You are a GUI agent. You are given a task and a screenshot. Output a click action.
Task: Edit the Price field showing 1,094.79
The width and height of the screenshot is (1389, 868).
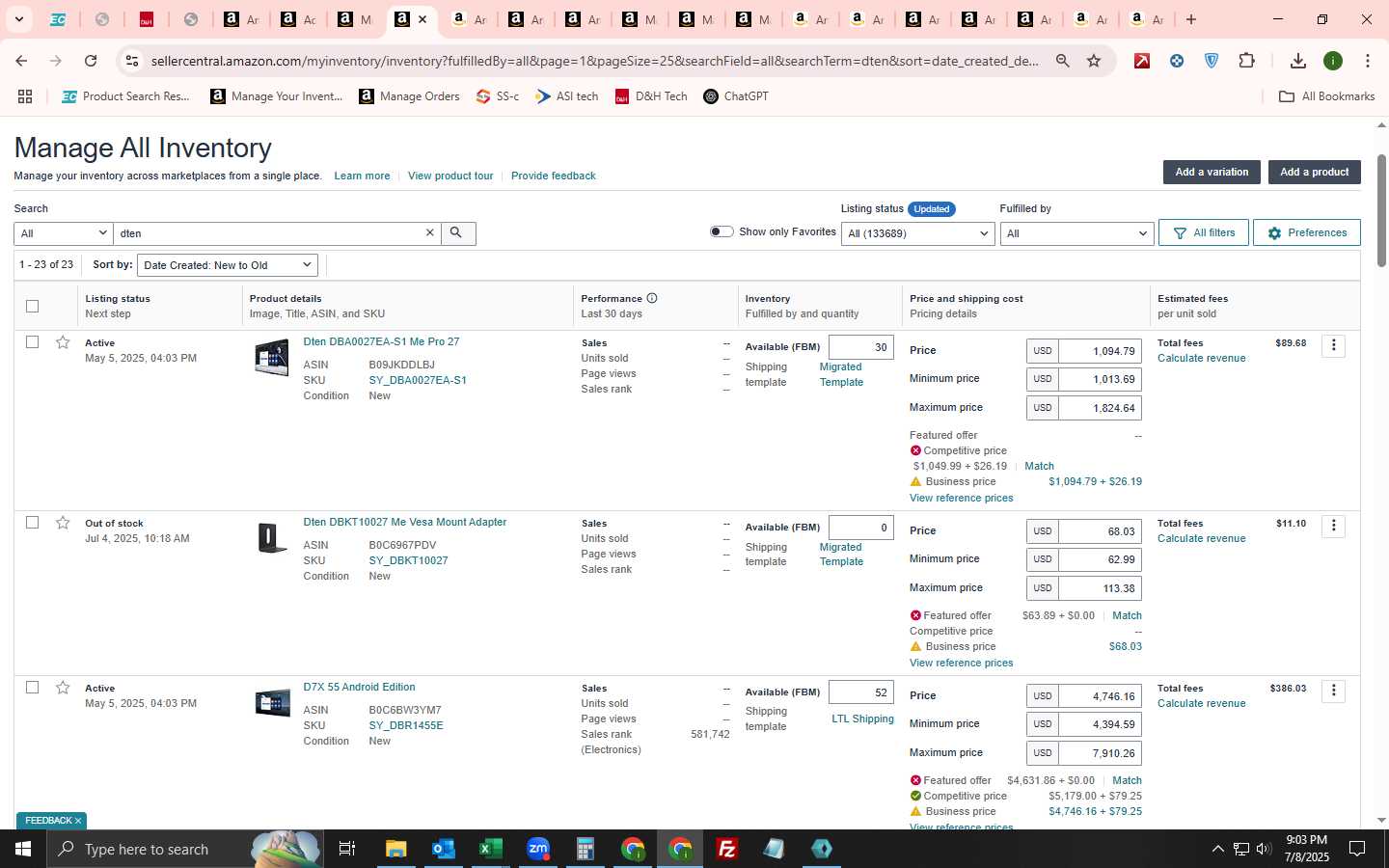[x=1100, y=351]
